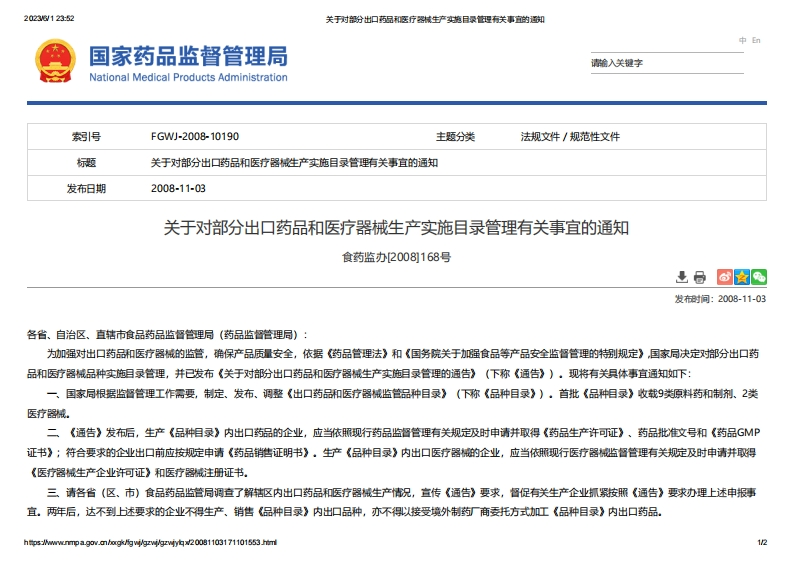Switch language to English (En)

pyautogui.click(x=756, y=40)
